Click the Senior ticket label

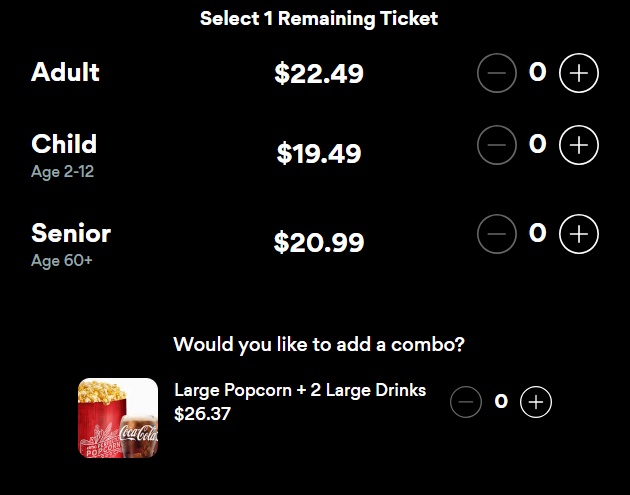[x=71, y=233]
